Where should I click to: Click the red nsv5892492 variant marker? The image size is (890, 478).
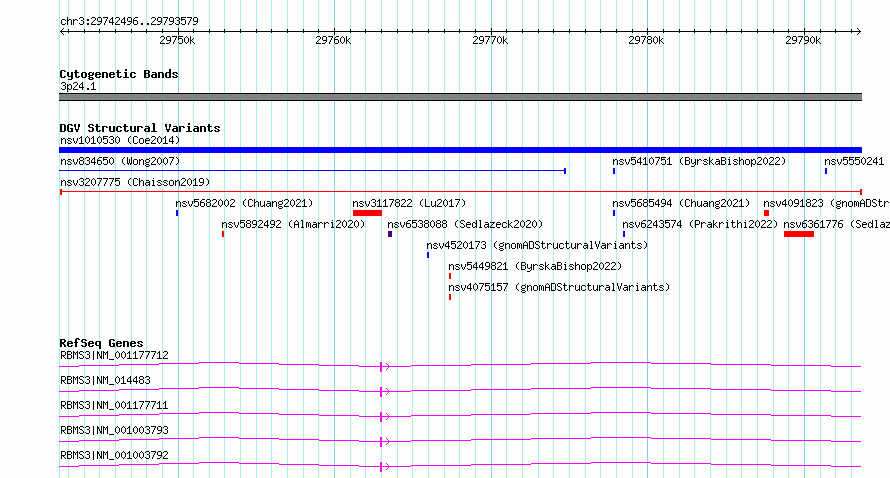tap(223, 234)
